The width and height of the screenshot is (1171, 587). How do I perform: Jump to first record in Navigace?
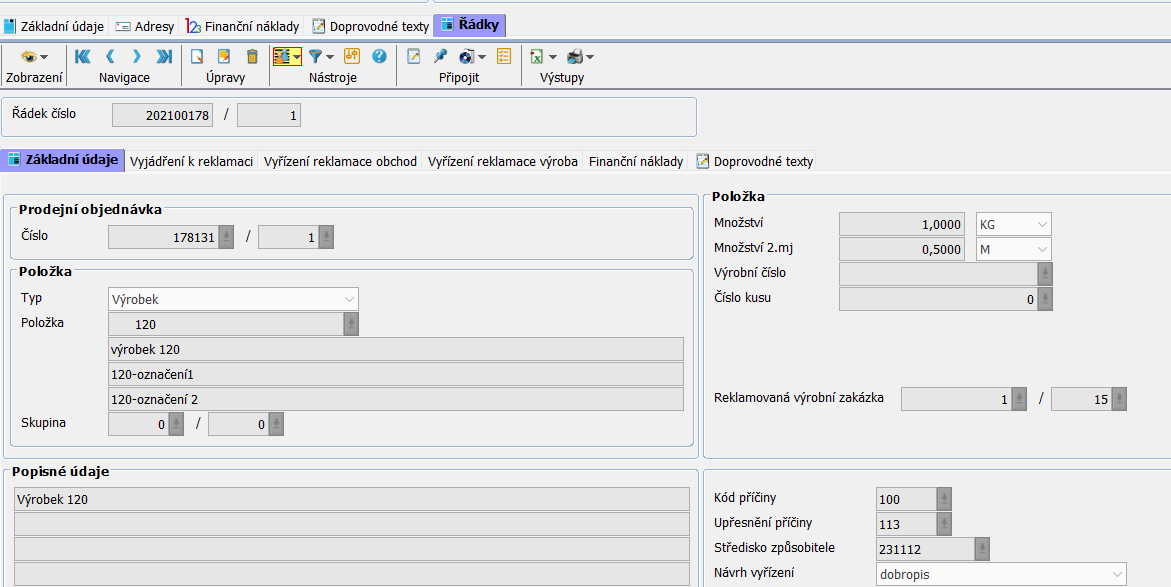coord(83,57)
